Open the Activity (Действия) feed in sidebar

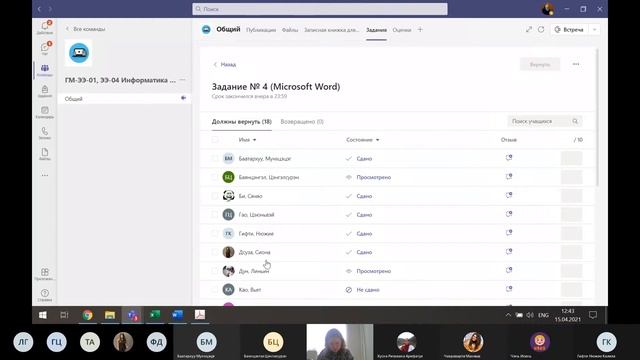point(45,27)
